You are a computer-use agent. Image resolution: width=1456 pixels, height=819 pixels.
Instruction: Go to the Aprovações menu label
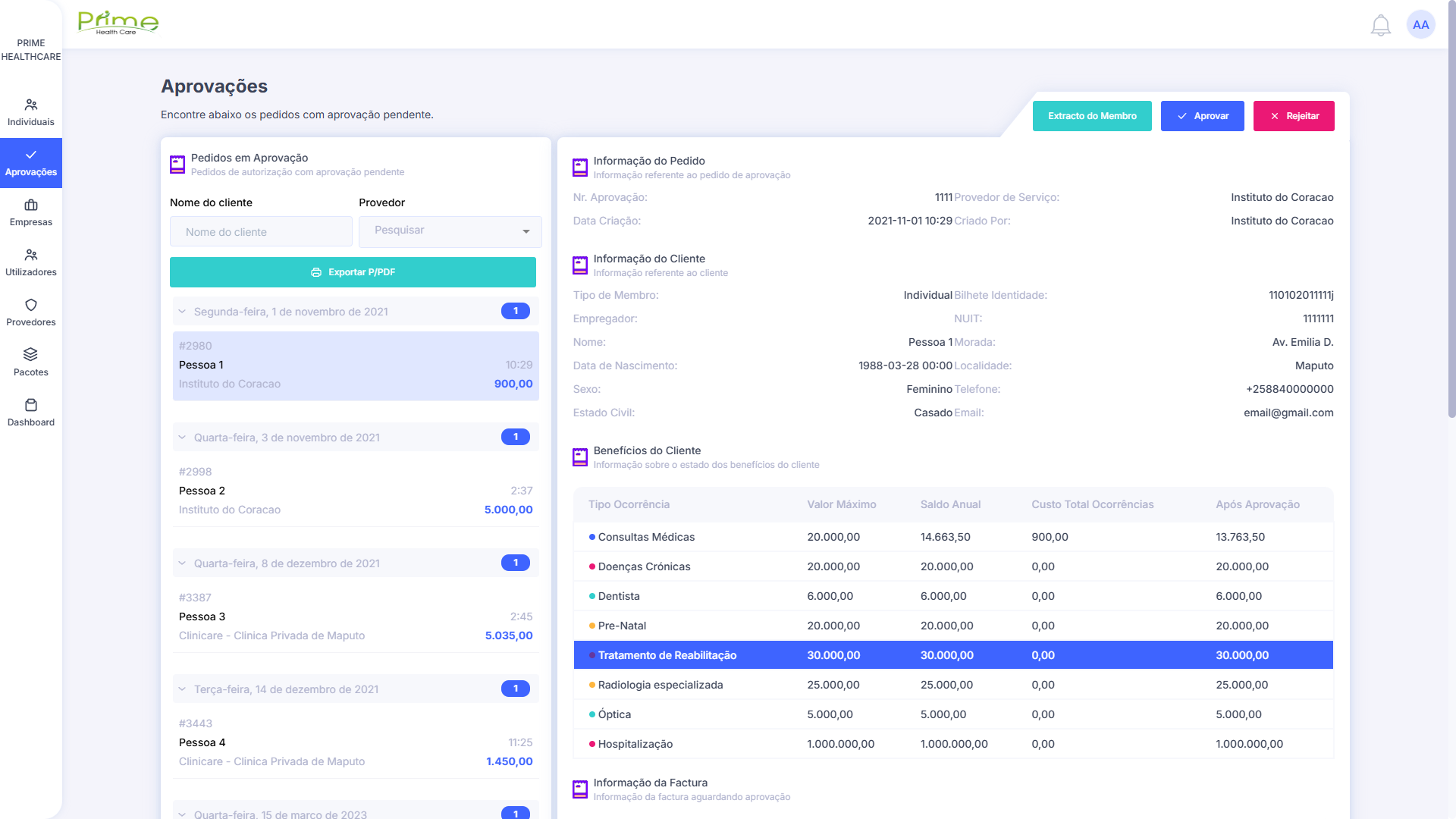click(x=31, y=172)
